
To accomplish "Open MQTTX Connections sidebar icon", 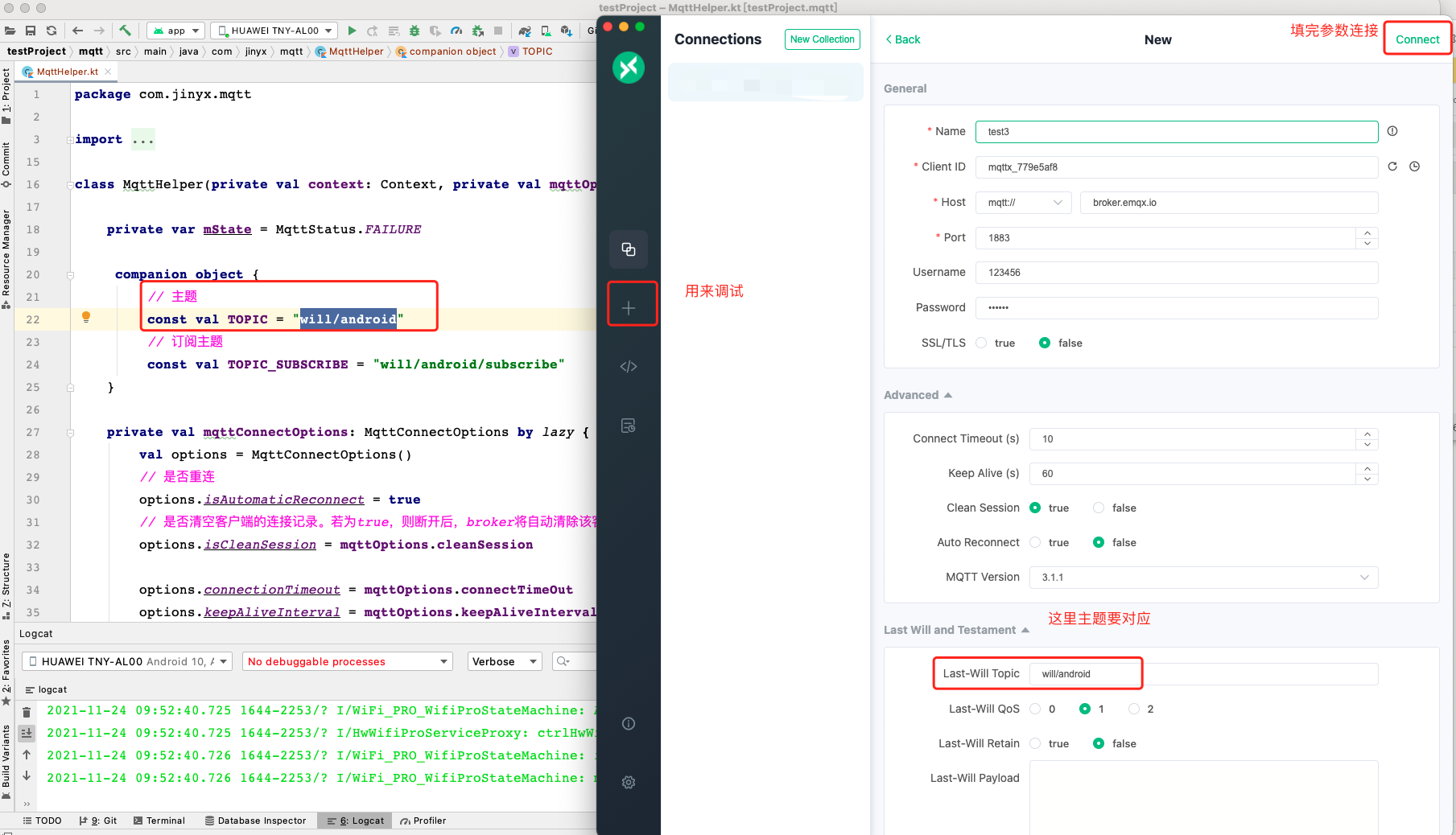I will click(629, 249).
